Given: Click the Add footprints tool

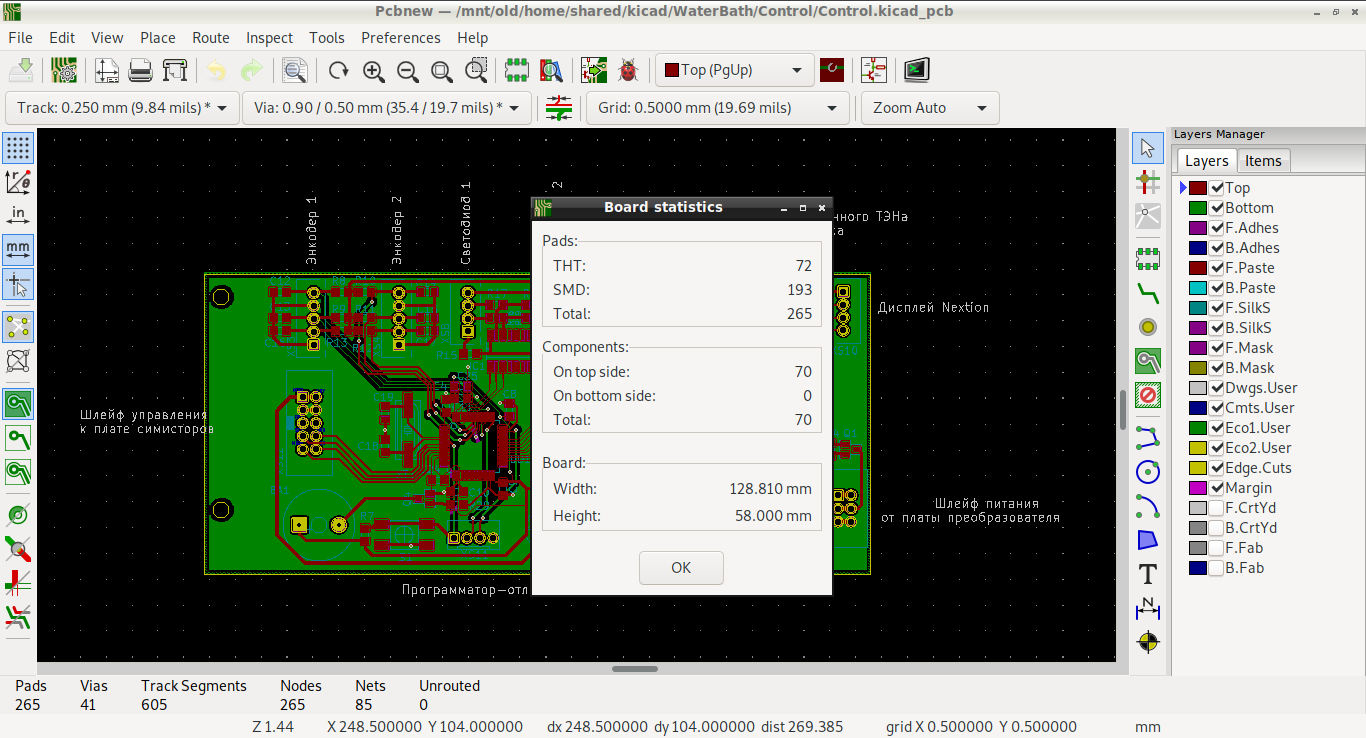Looking at the screenshot, I should pos(1148,259).
